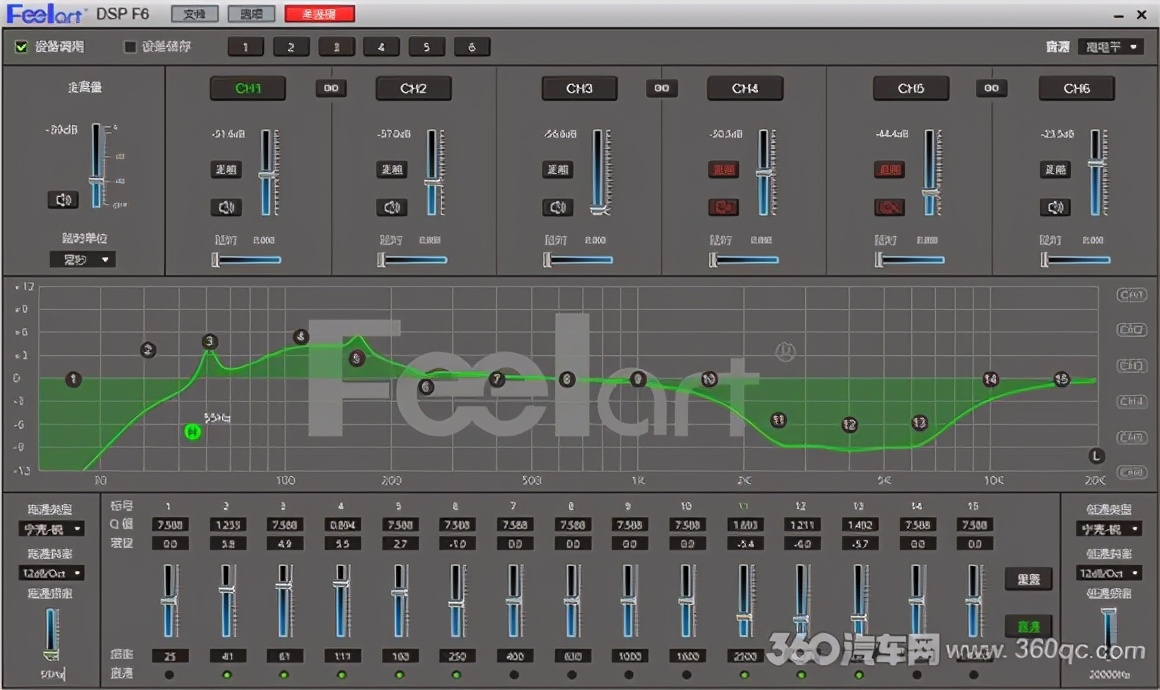The width and height of the screenshot is (1160, 690).
Task: Toggle the link icon between CH1 and CH2
Action: (x=330, y=88)
